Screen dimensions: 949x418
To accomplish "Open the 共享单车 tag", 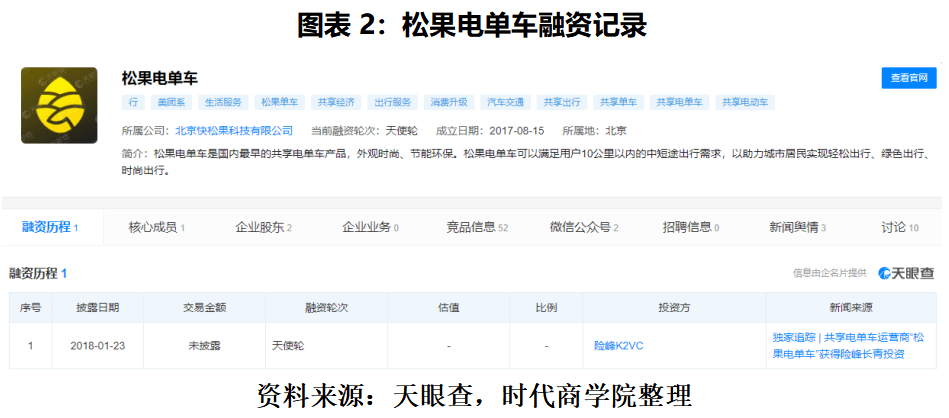I will [x=619, y=102].
